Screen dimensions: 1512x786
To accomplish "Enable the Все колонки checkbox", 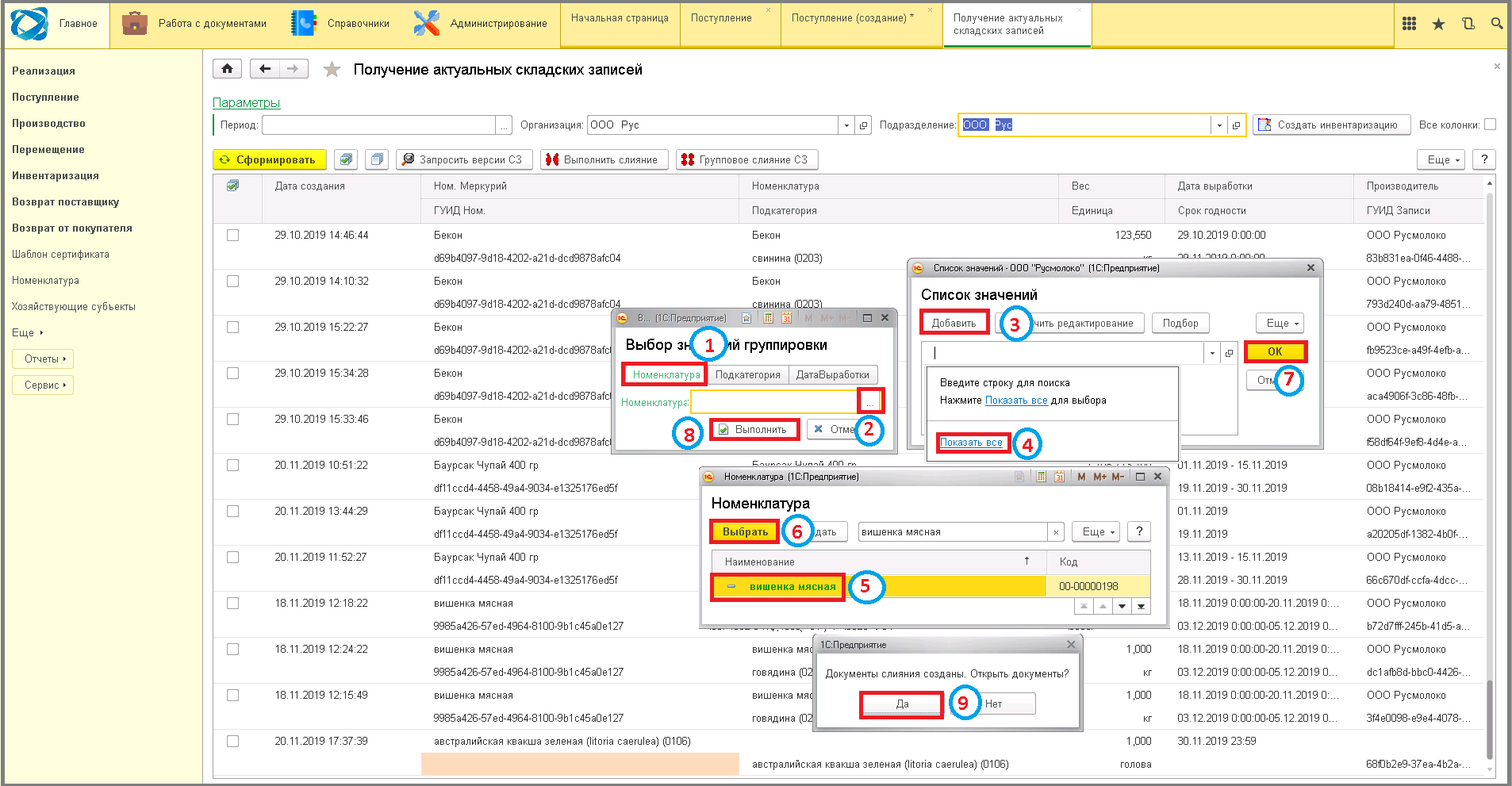I will click(x=1490, y=125).
